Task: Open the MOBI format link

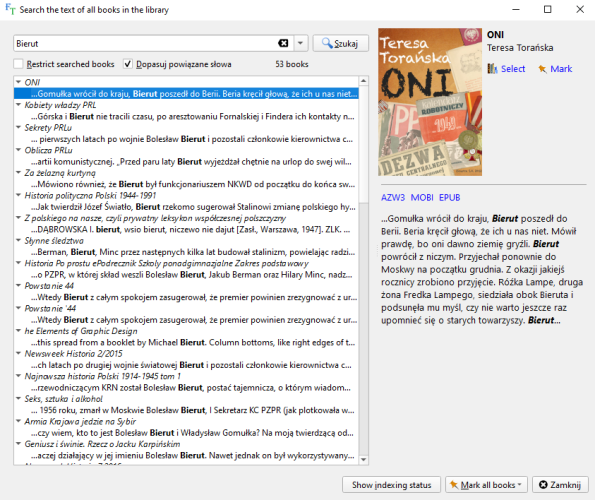Action: (422, 198)
